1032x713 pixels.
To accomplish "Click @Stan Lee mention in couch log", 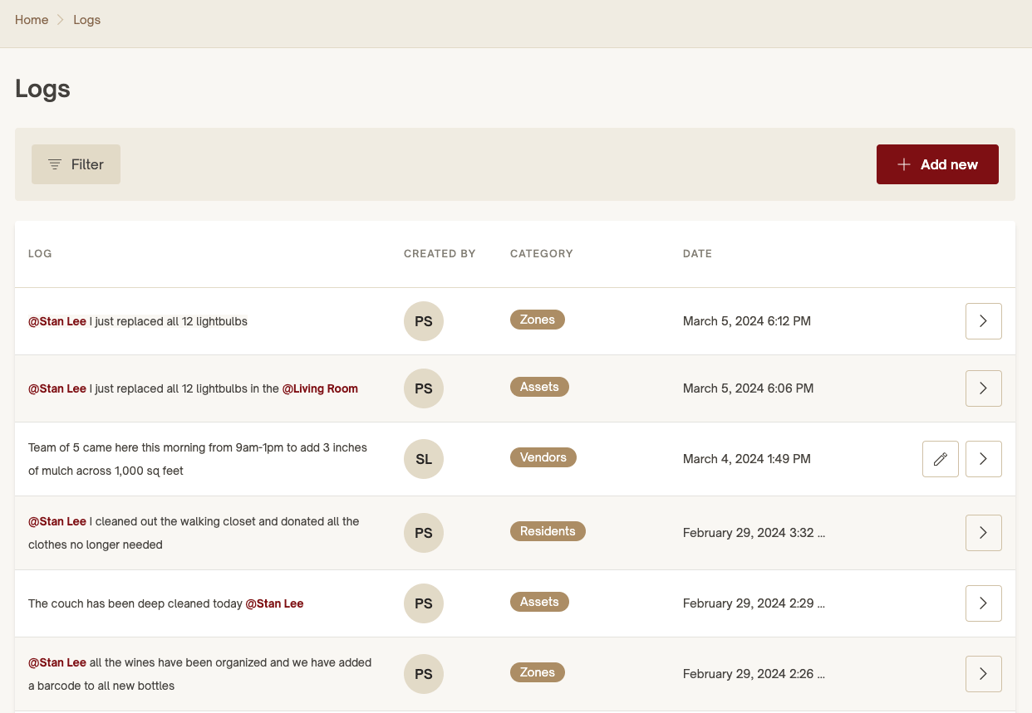I will [x=275, y=603].
